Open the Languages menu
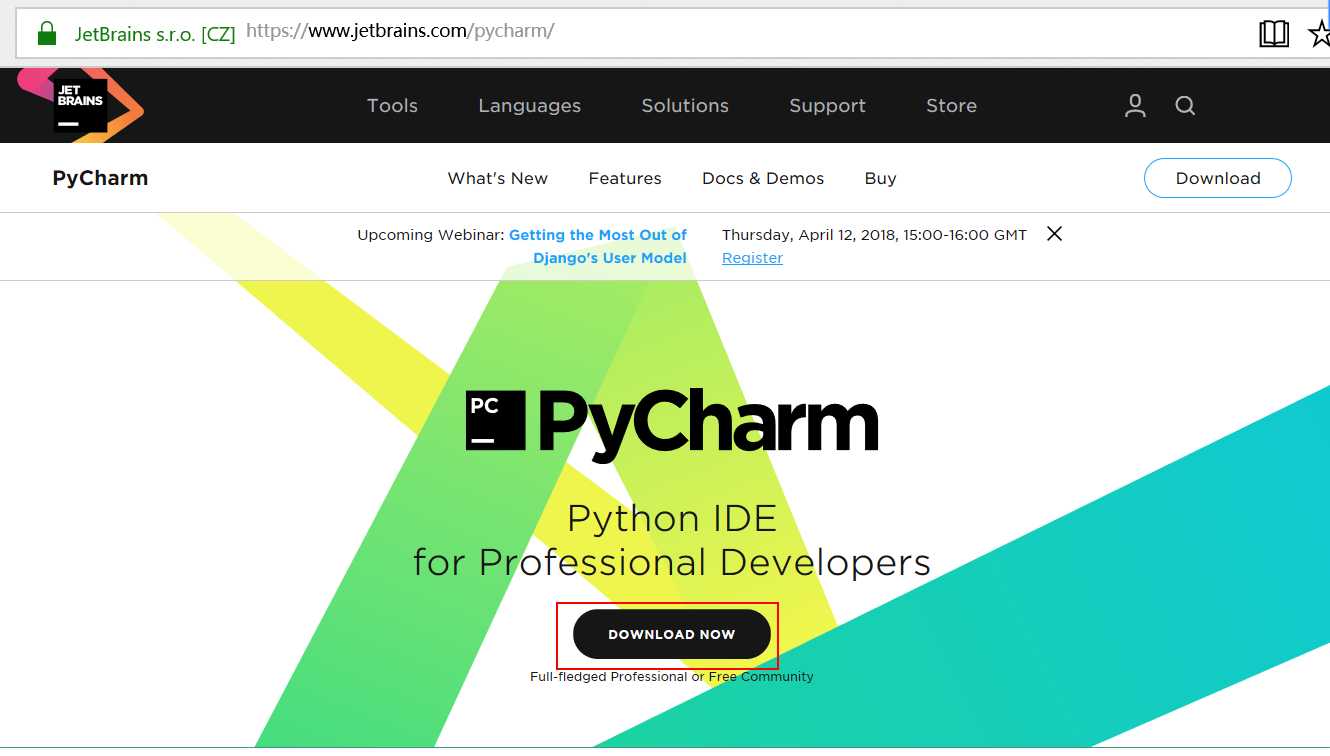Viewport: 1330px width, 756px height. (x=529, y=106)
